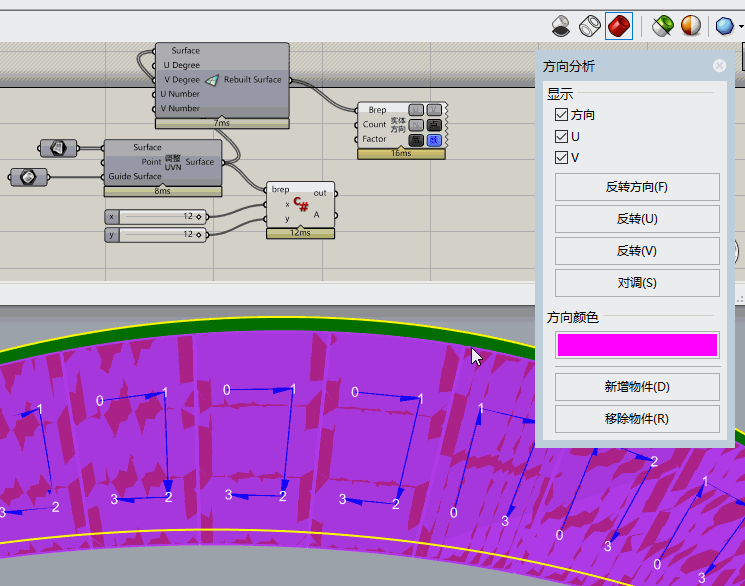Click the dark button beside Factor input

click(x=416, y=140)
